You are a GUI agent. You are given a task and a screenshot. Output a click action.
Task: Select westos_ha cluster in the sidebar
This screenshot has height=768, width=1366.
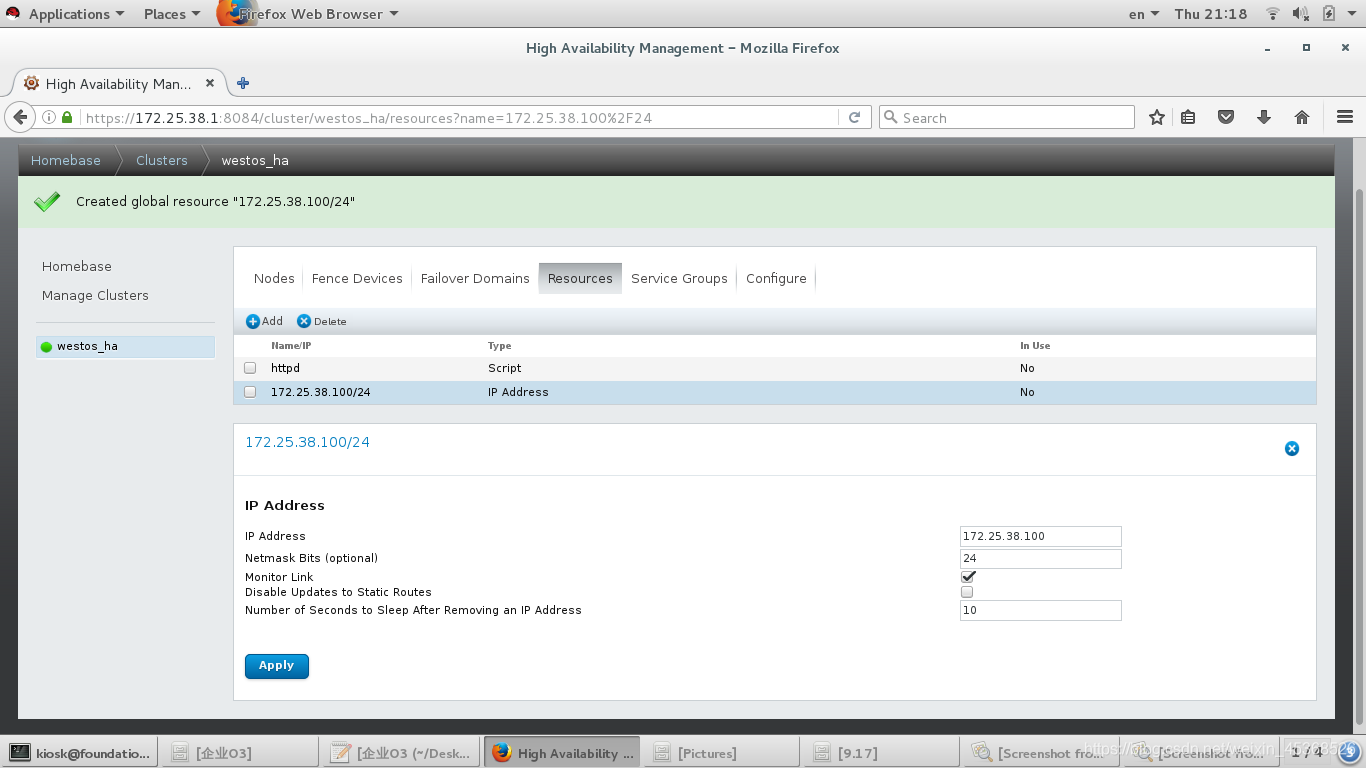coord(125,346)
